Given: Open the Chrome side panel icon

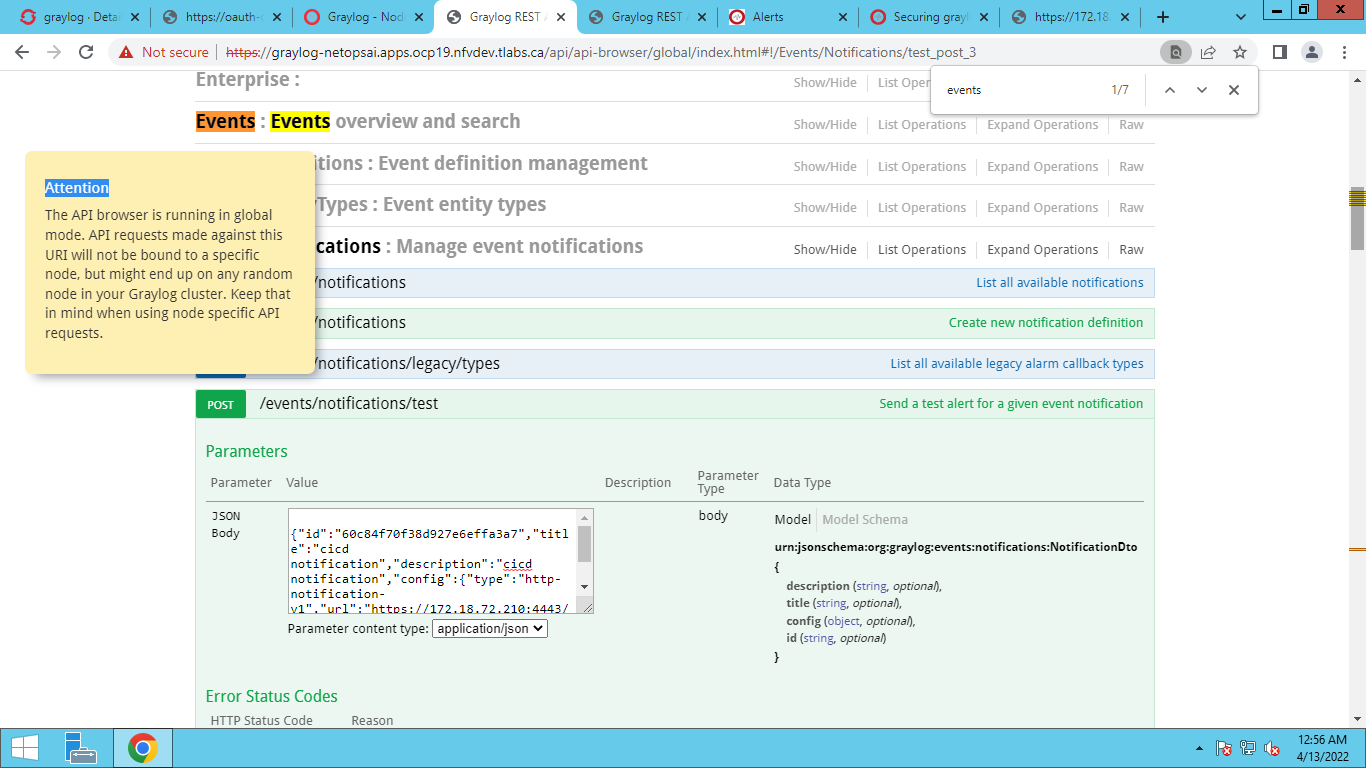Looking at the screenshot, I should 1279,52.
